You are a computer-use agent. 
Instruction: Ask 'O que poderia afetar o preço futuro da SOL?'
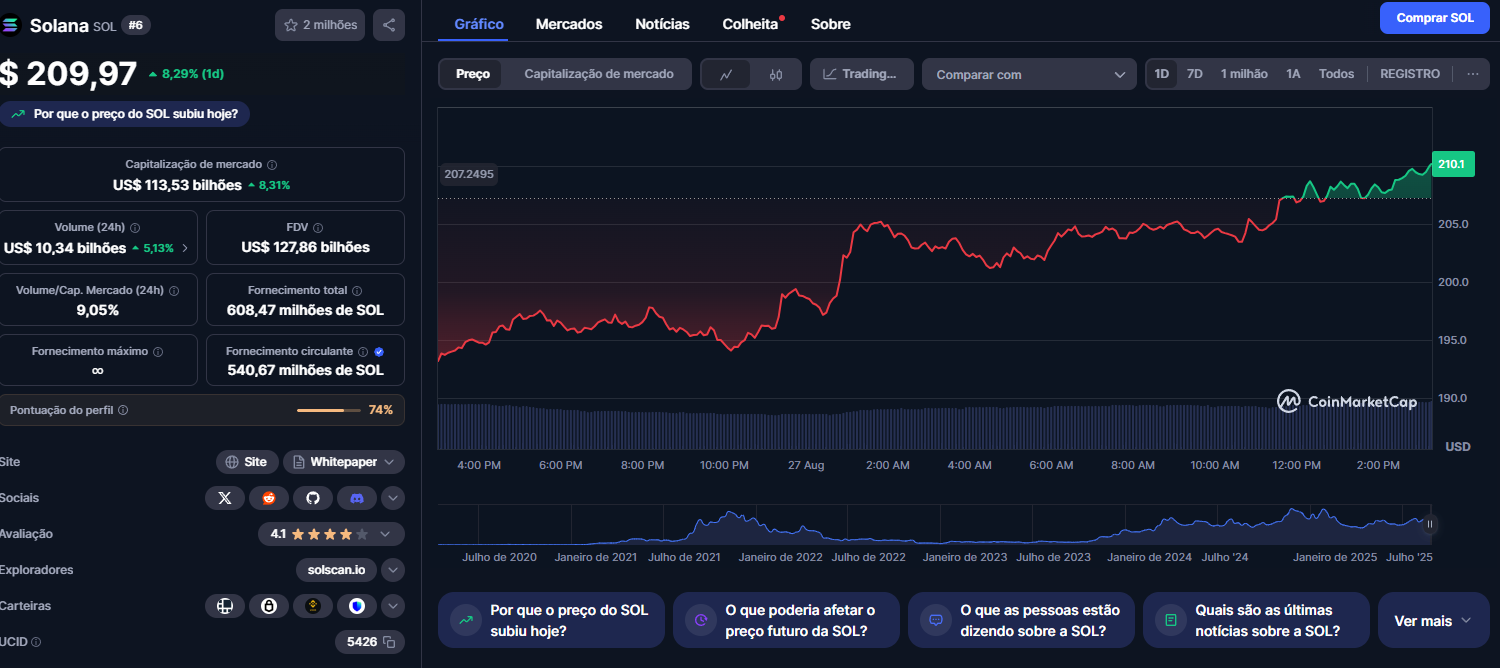click(x=786, y=620)
